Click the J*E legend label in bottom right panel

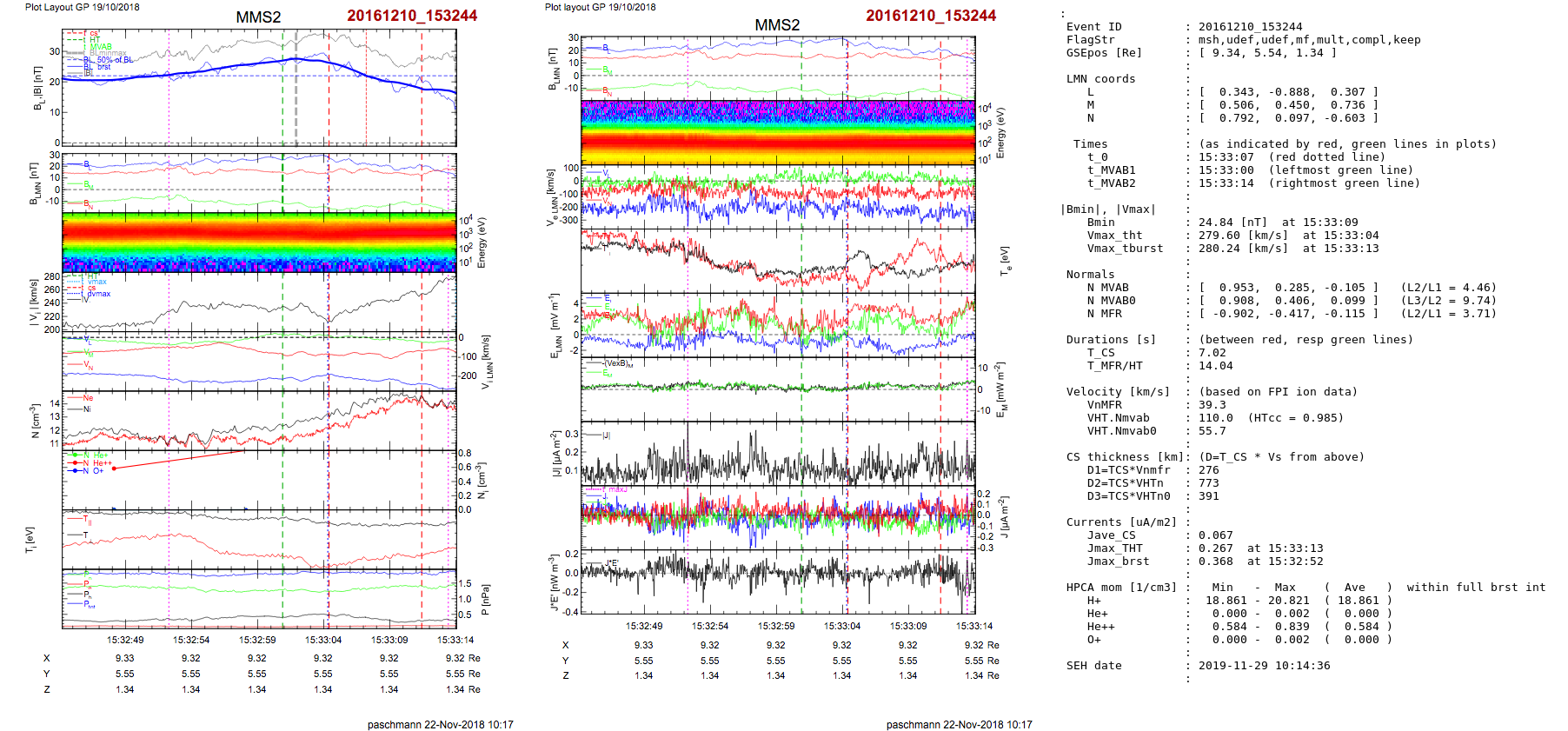point(610,563)
